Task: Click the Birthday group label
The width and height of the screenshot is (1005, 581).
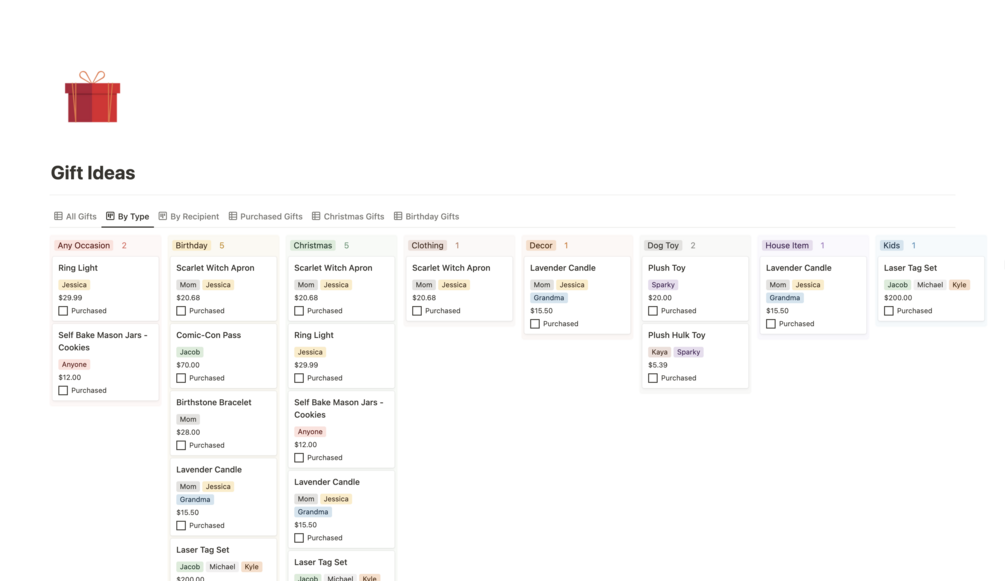Action: [191, 245]
